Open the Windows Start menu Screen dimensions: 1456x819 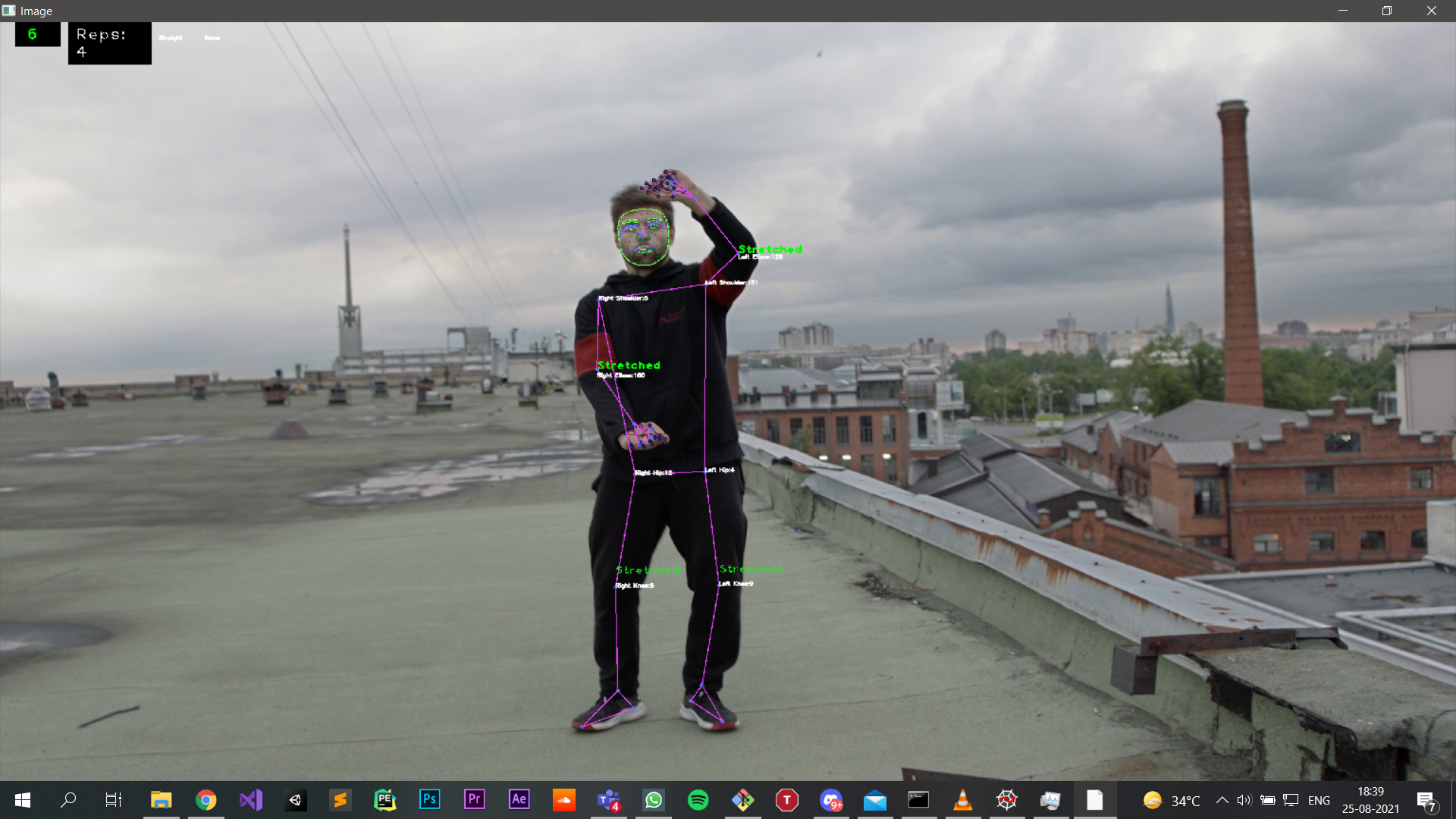click(23, 800)
